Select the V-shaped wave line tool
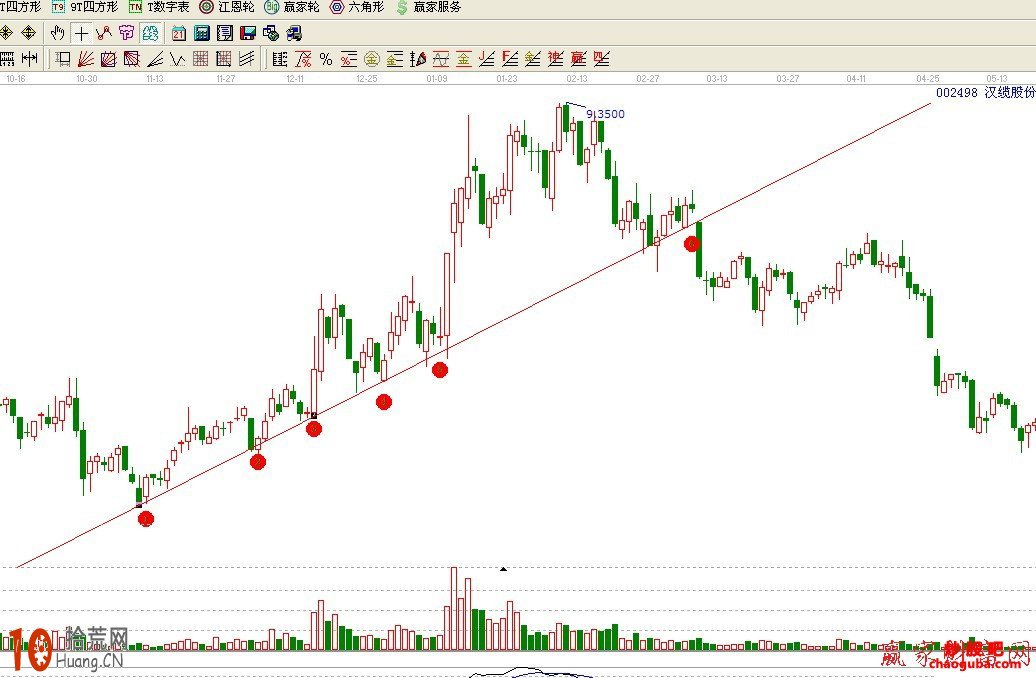The image size is (1036, 678). click(177, 59)
